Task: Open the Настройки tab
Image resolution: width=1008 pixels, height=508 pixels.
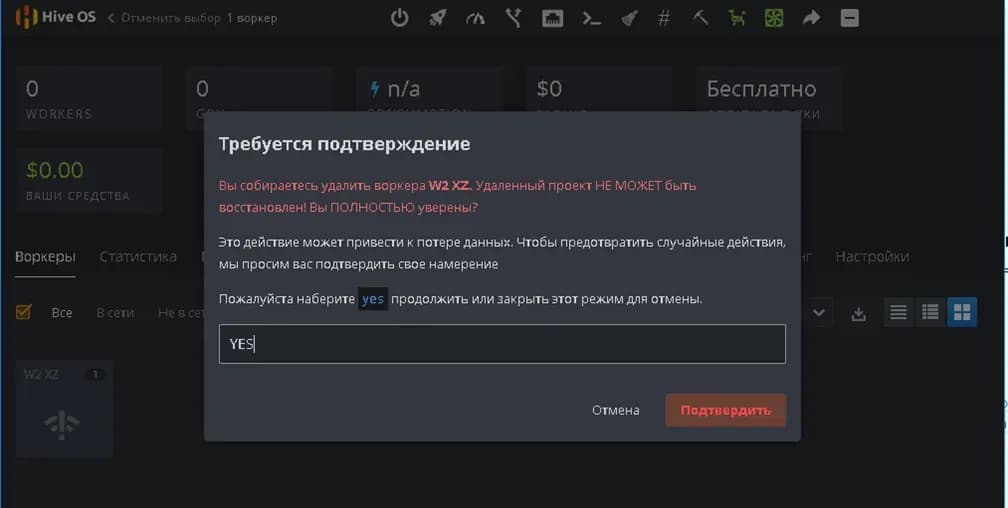Action: 872,257
